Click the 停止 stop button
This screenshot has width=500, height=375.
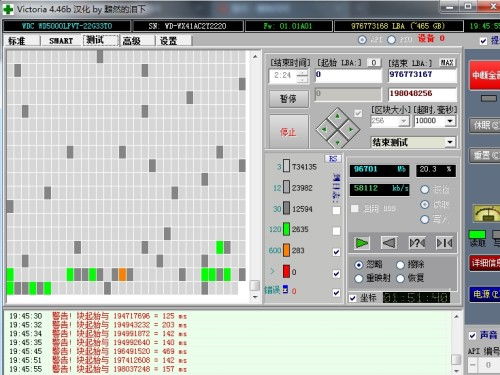[x=289, y=132]
